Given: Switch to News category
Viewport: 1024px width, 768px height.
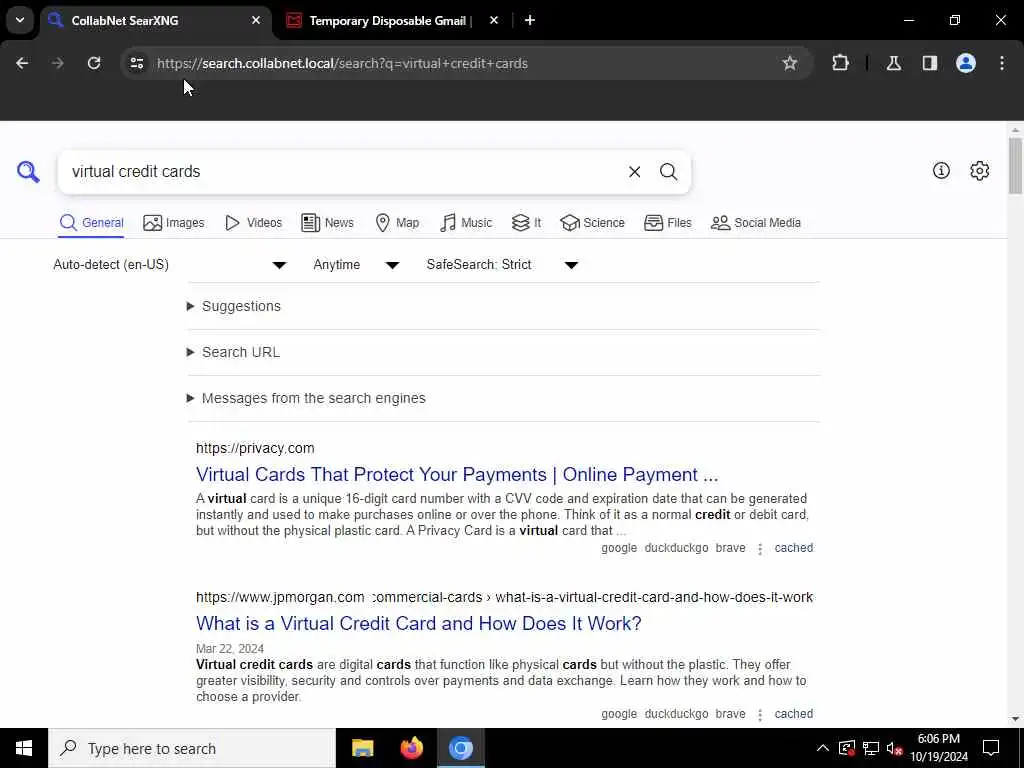Looking at the screenshot, I should (327, 223).
